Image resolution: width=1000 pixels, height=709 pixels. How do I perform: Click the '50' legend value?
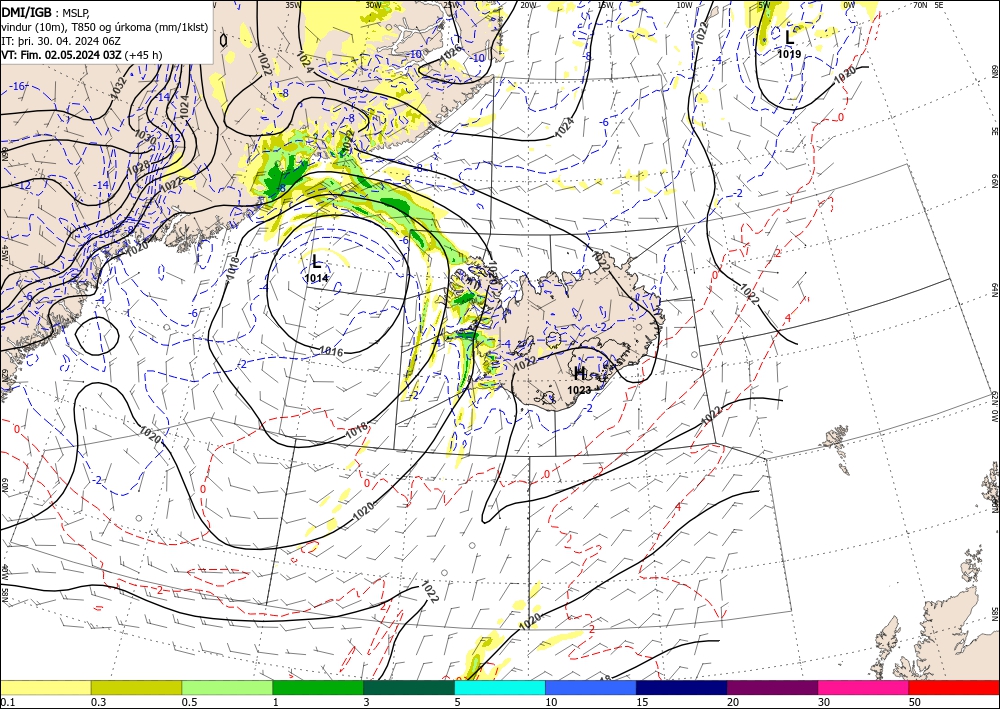click(915, 702)
